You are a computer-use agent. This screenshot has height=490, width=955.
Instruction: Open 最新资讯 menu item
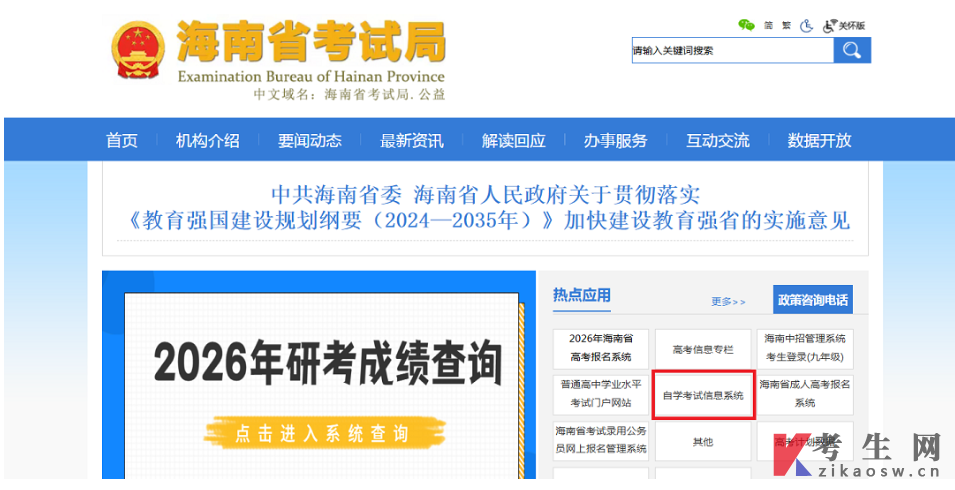click(412, 141)
